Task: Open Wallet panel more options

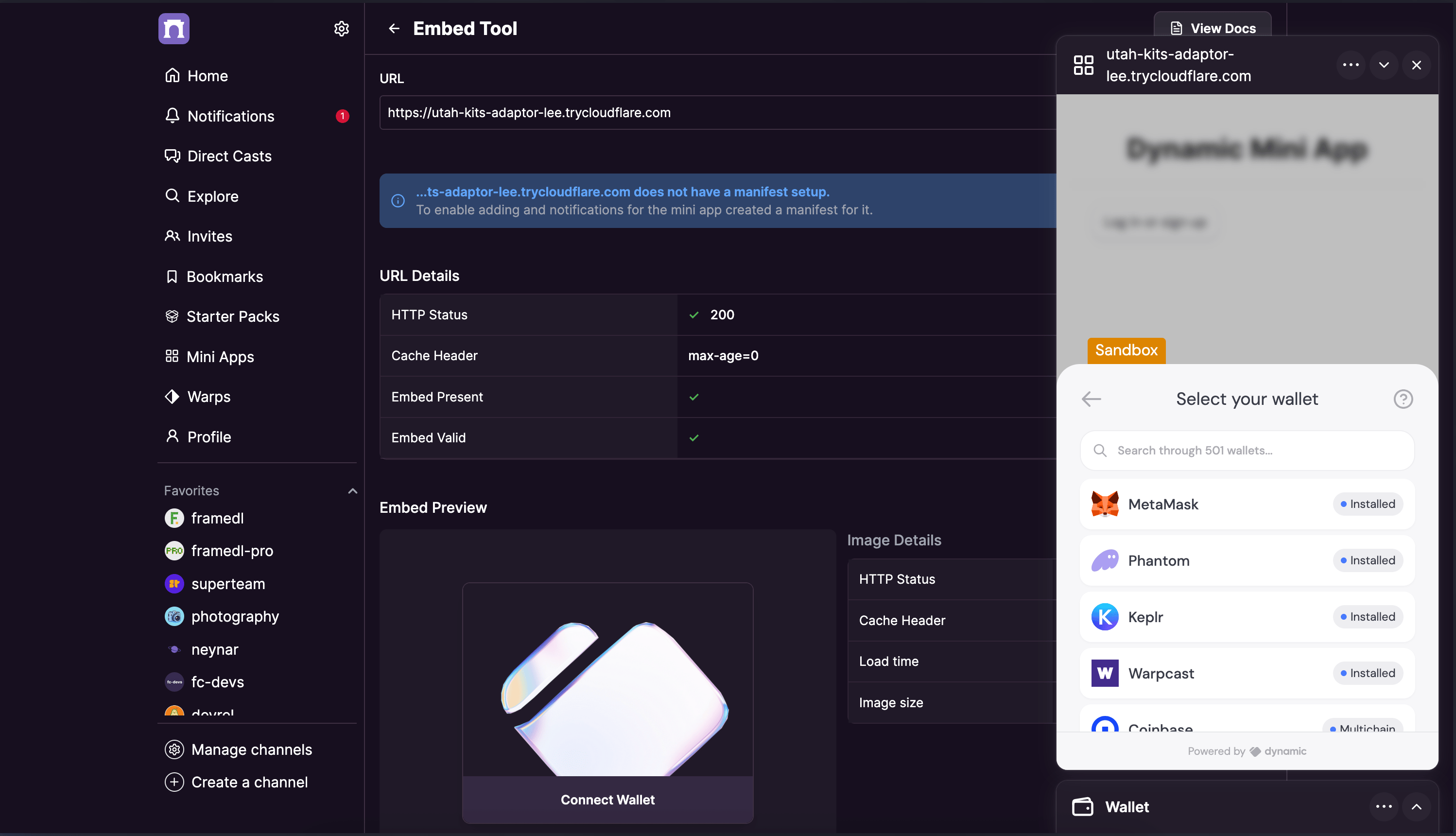Action: coord(1384,807)
